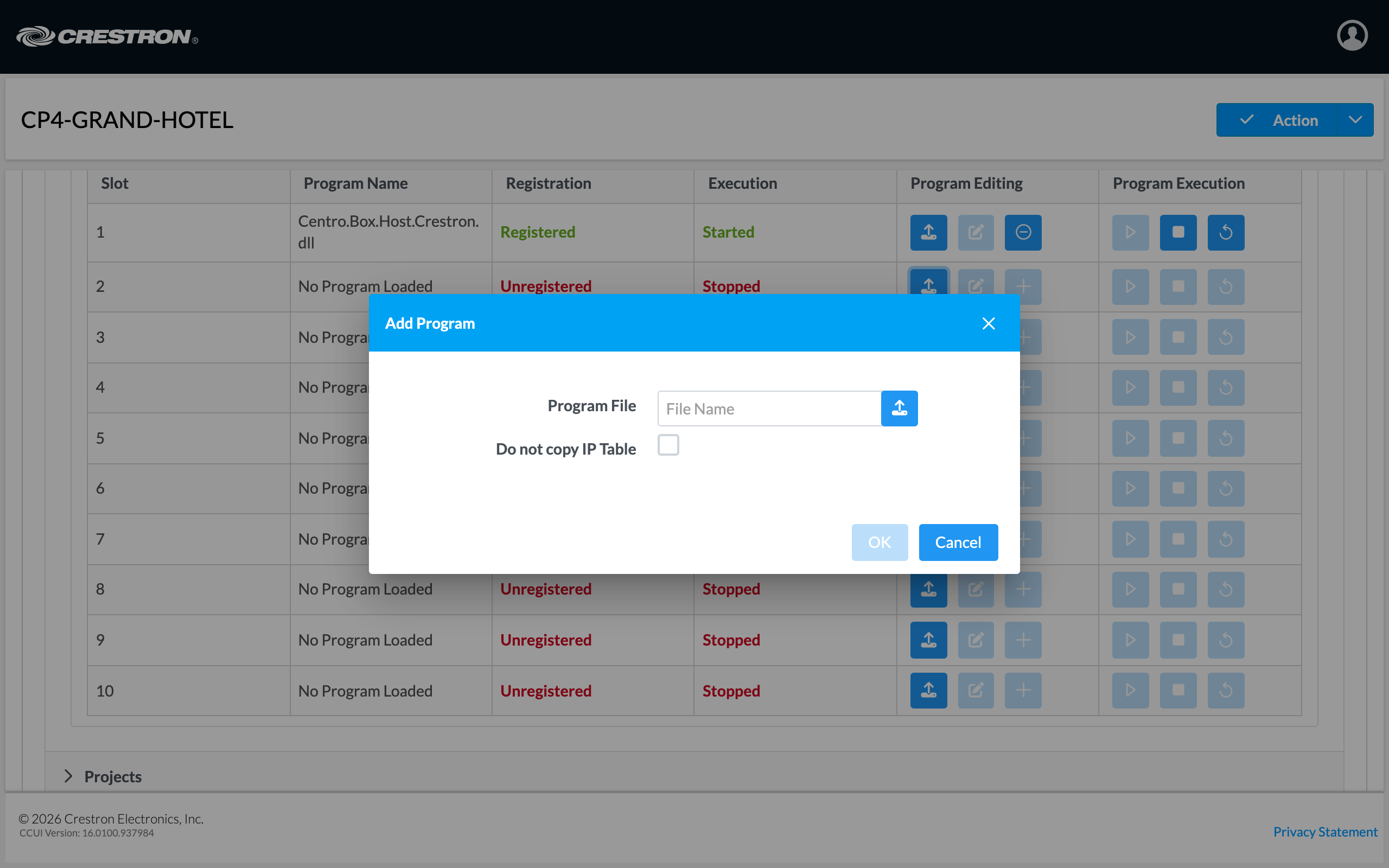
Task: Click into the Program File name field
Action: coord(769,408)
